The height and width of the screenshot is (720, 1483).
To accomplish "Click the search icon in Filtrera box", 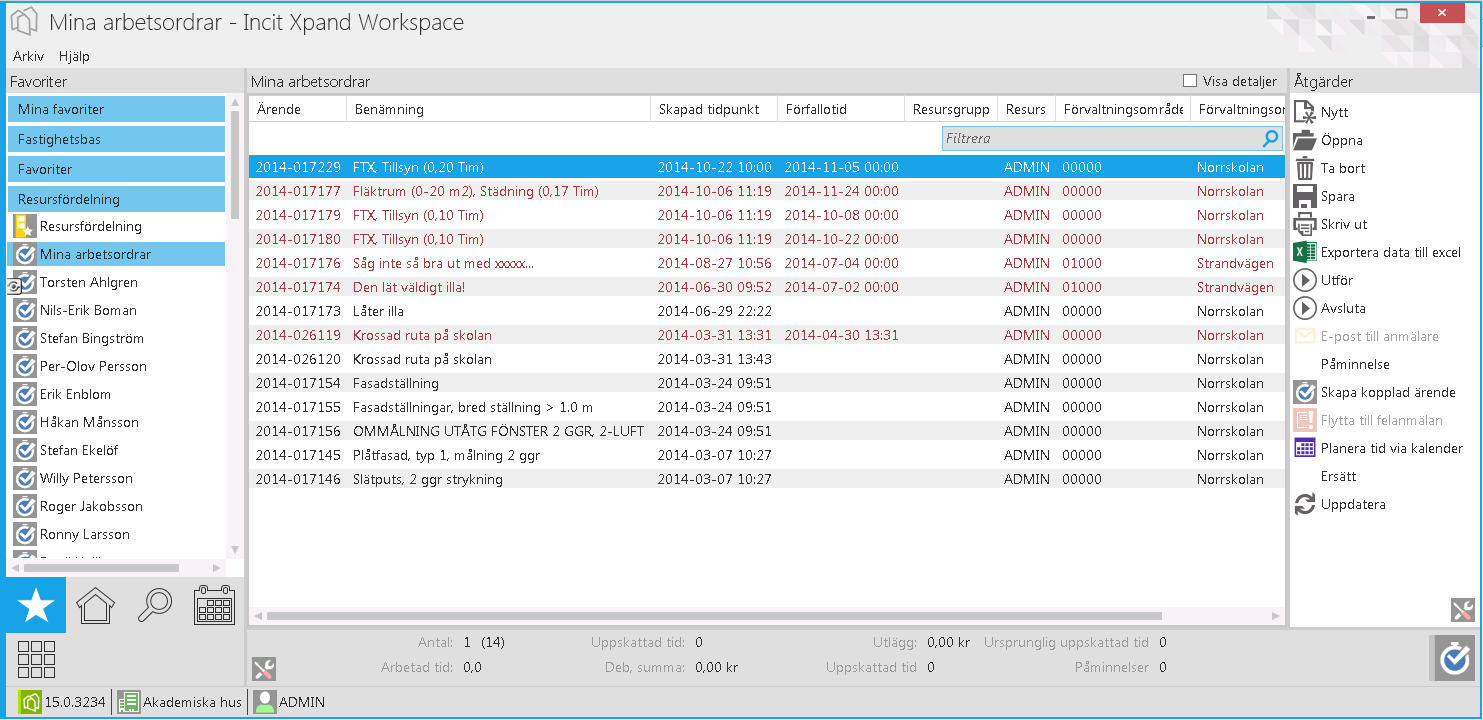I will point(1271,139).
